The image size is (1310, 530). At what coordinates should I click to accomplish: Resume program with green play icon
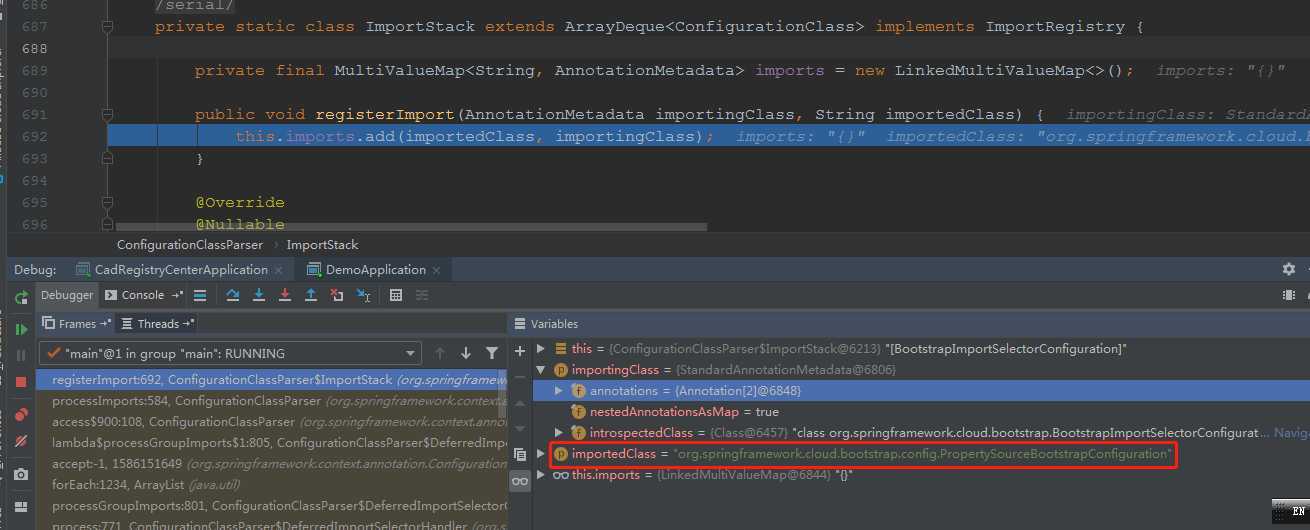coord(21,329)
